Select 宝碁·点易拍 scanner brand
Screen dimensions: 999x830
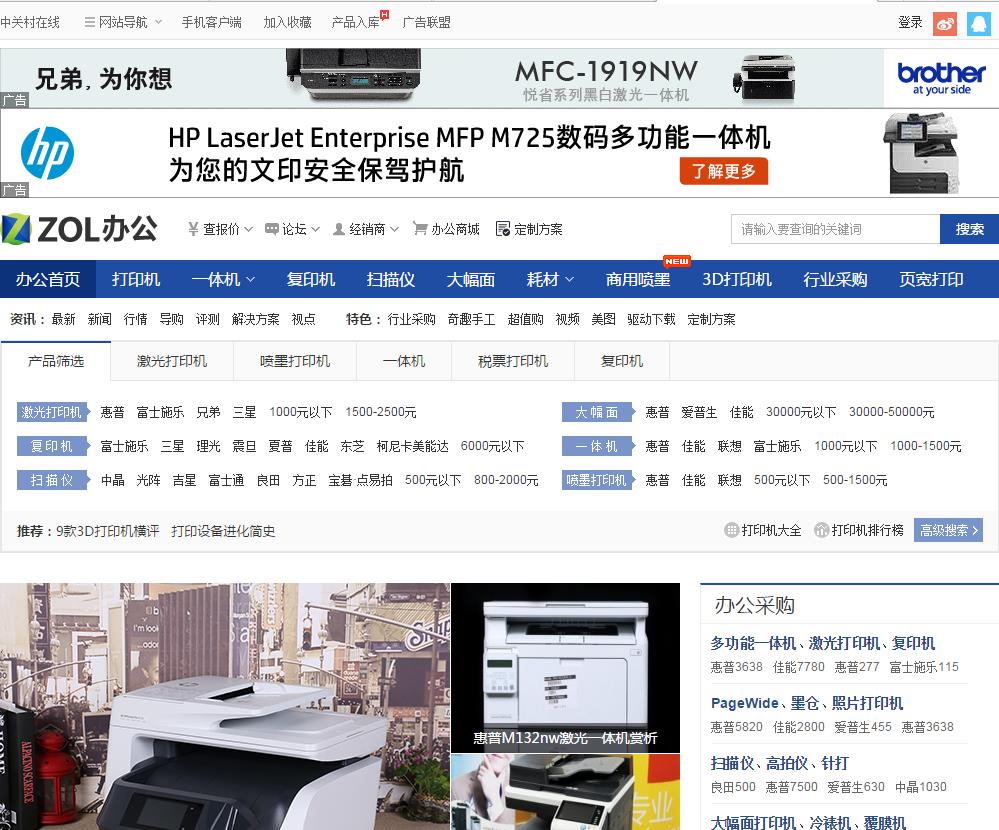pos(360,480)
